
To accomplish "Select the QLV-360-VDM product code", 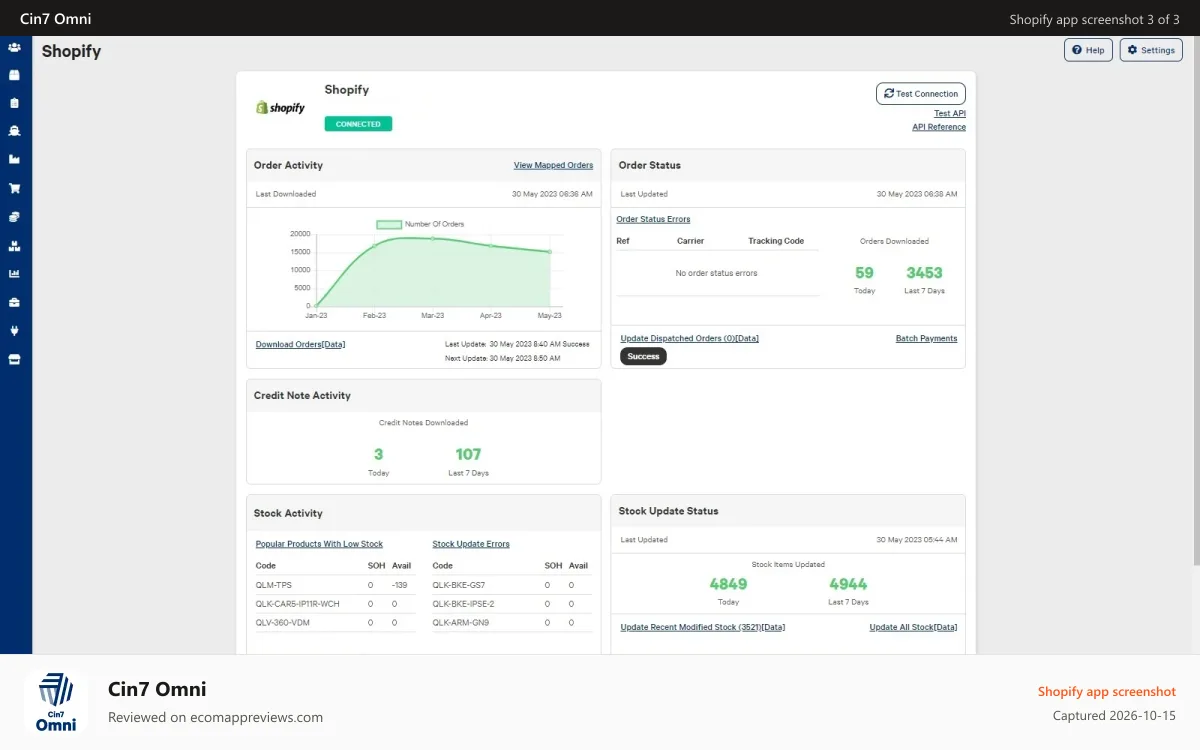I will [x=281, y=622].
